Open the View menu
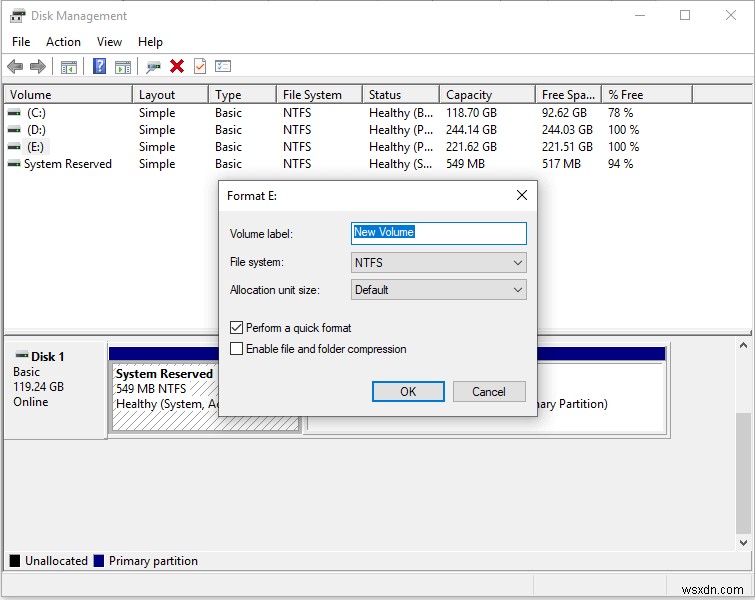The height and width of the screenshot is (600, 755). 109,42
